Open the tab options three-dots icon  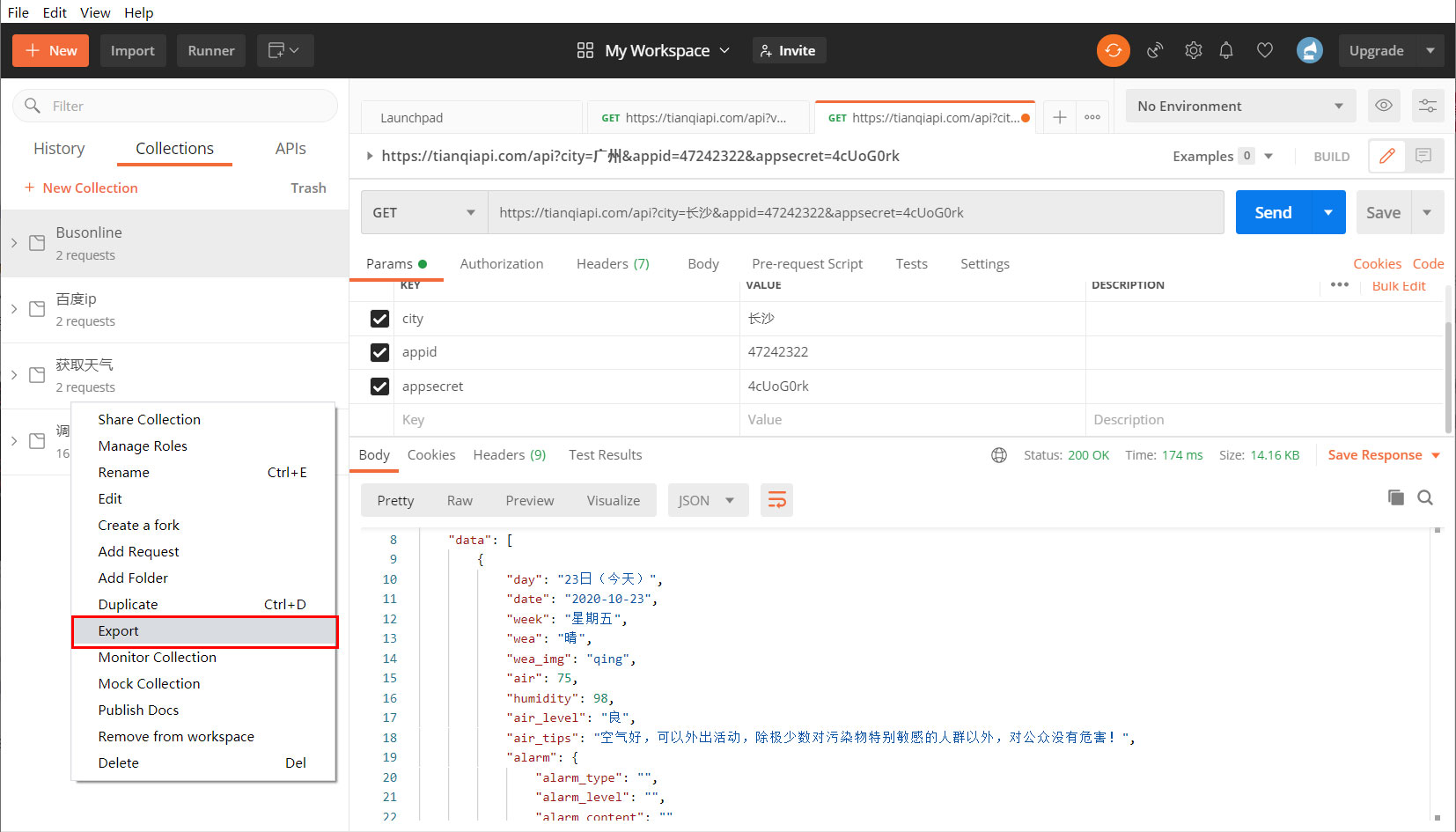pyautogui.click(x=1092, y=117)
